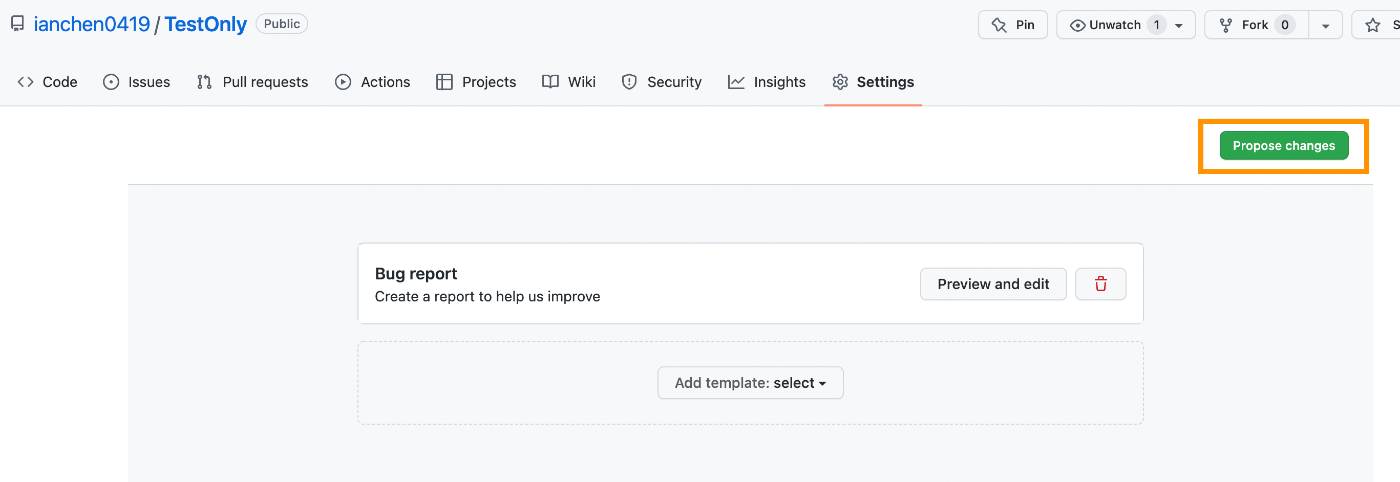Image resolution: width=1400 pixels, height=482 pixels.
Task: Switch to the Projects tab
Action: tap(476, 82)
